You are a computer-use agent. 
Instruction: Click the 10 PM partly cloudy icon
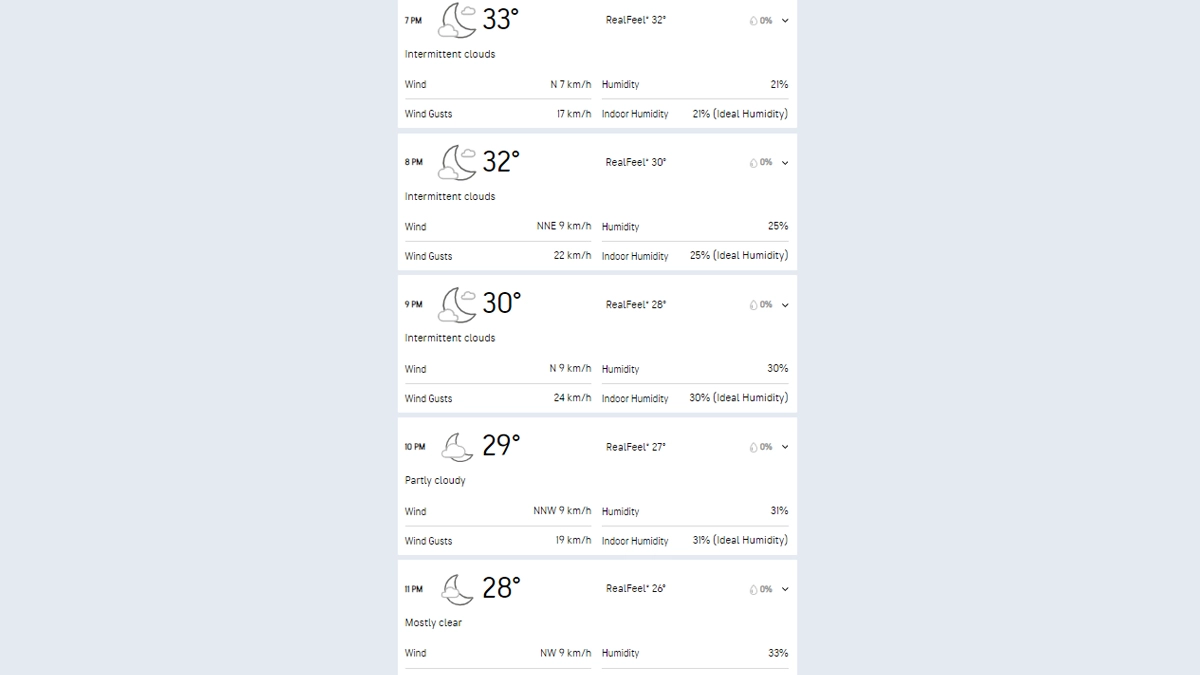tap(458, 447)
